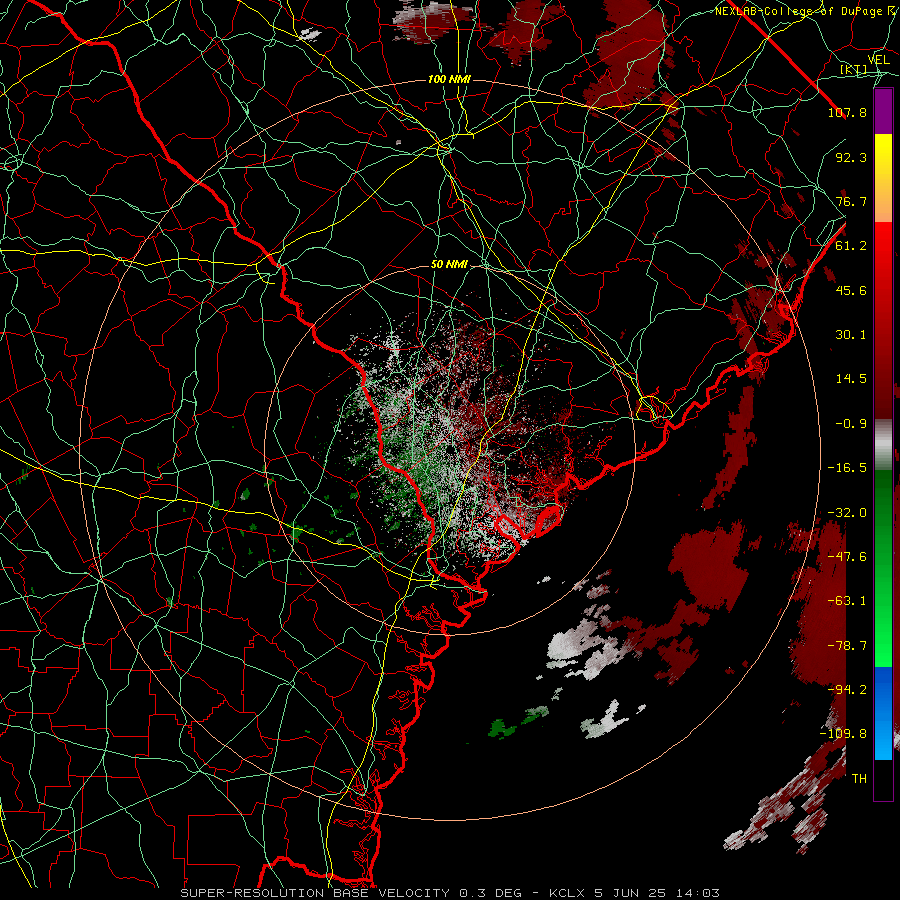Click the black TH segment of color bar
The image size is (900, 900).
(883, 779)
